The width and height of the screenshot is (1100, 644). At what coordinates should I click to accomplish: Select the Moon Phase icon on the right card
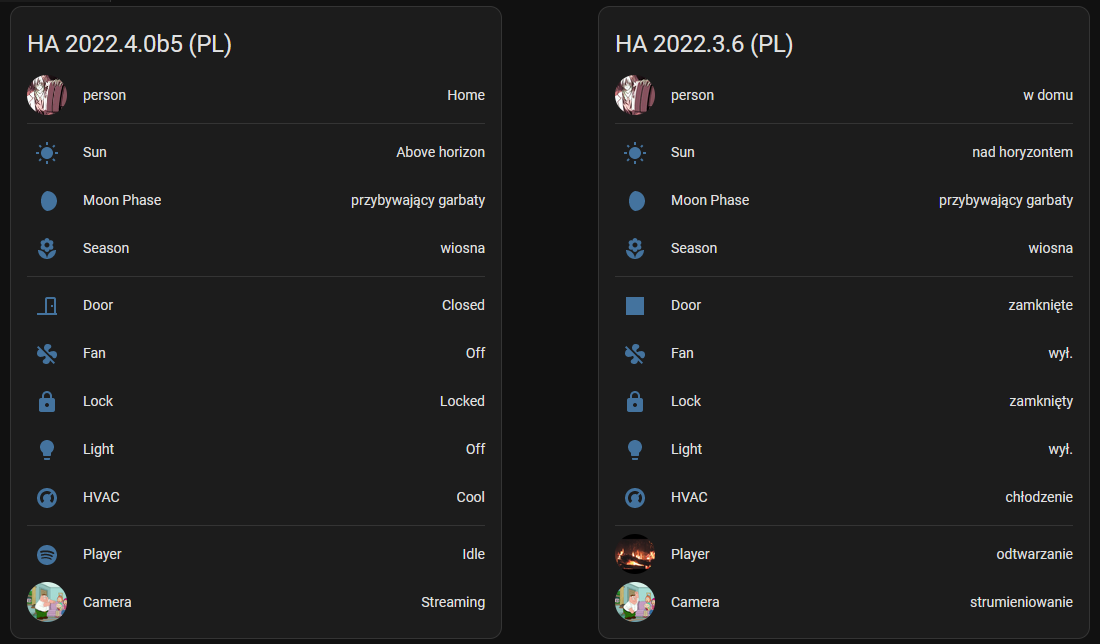tap(635, 200)
